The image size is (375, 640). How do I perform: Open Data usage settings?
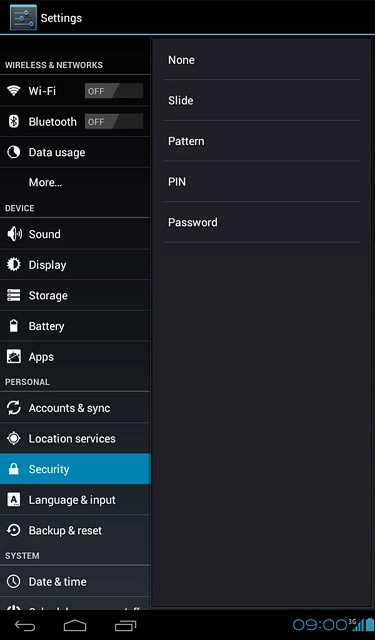click(x=75, y=152)
